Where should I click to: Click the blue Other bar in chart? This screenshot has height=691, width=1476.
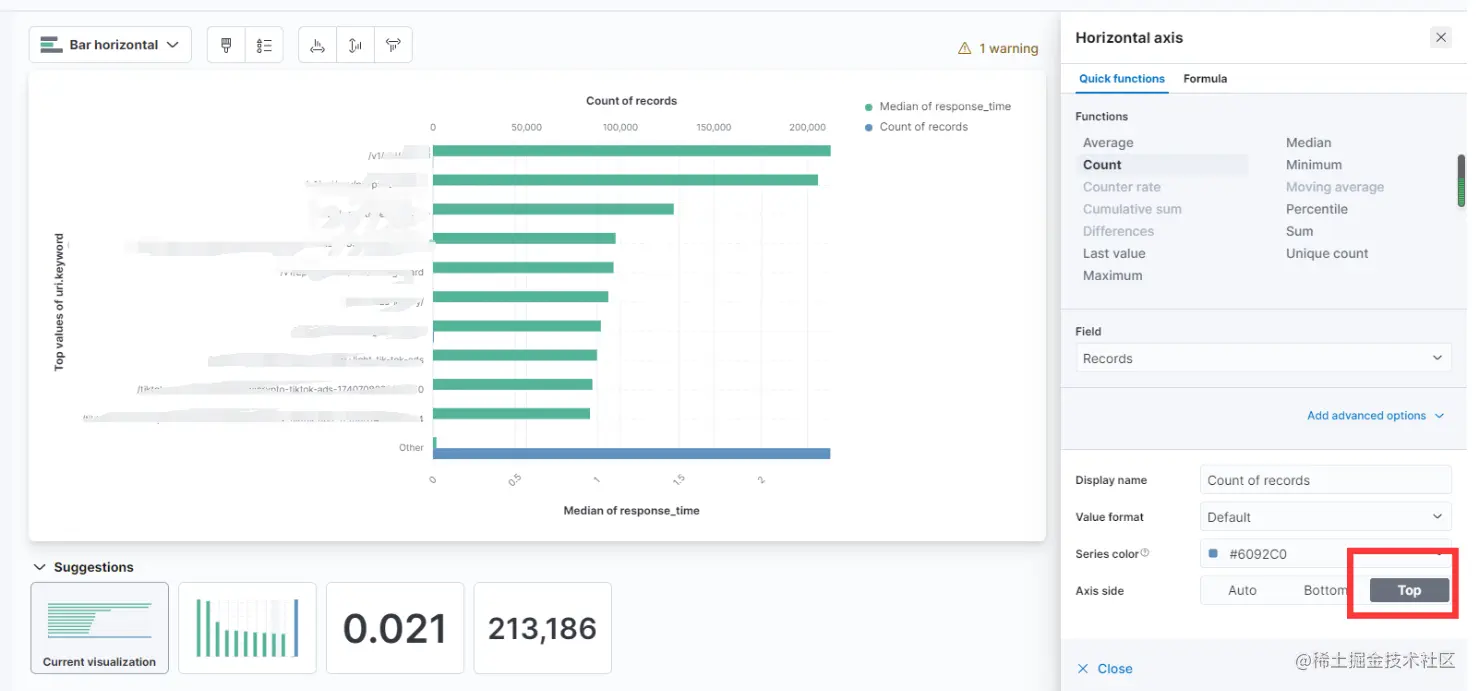coord(632,453)
